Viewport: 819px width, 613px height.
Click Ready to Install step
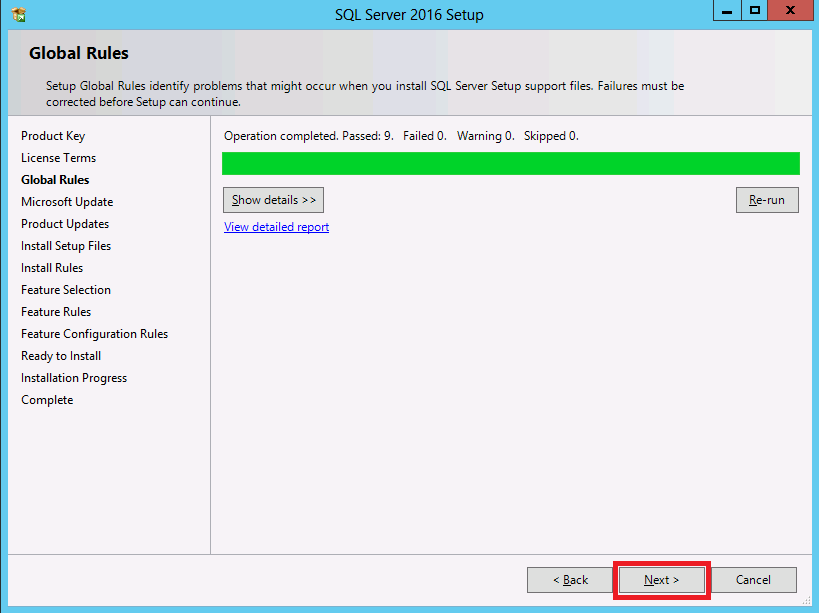click(x=61, y=356)
